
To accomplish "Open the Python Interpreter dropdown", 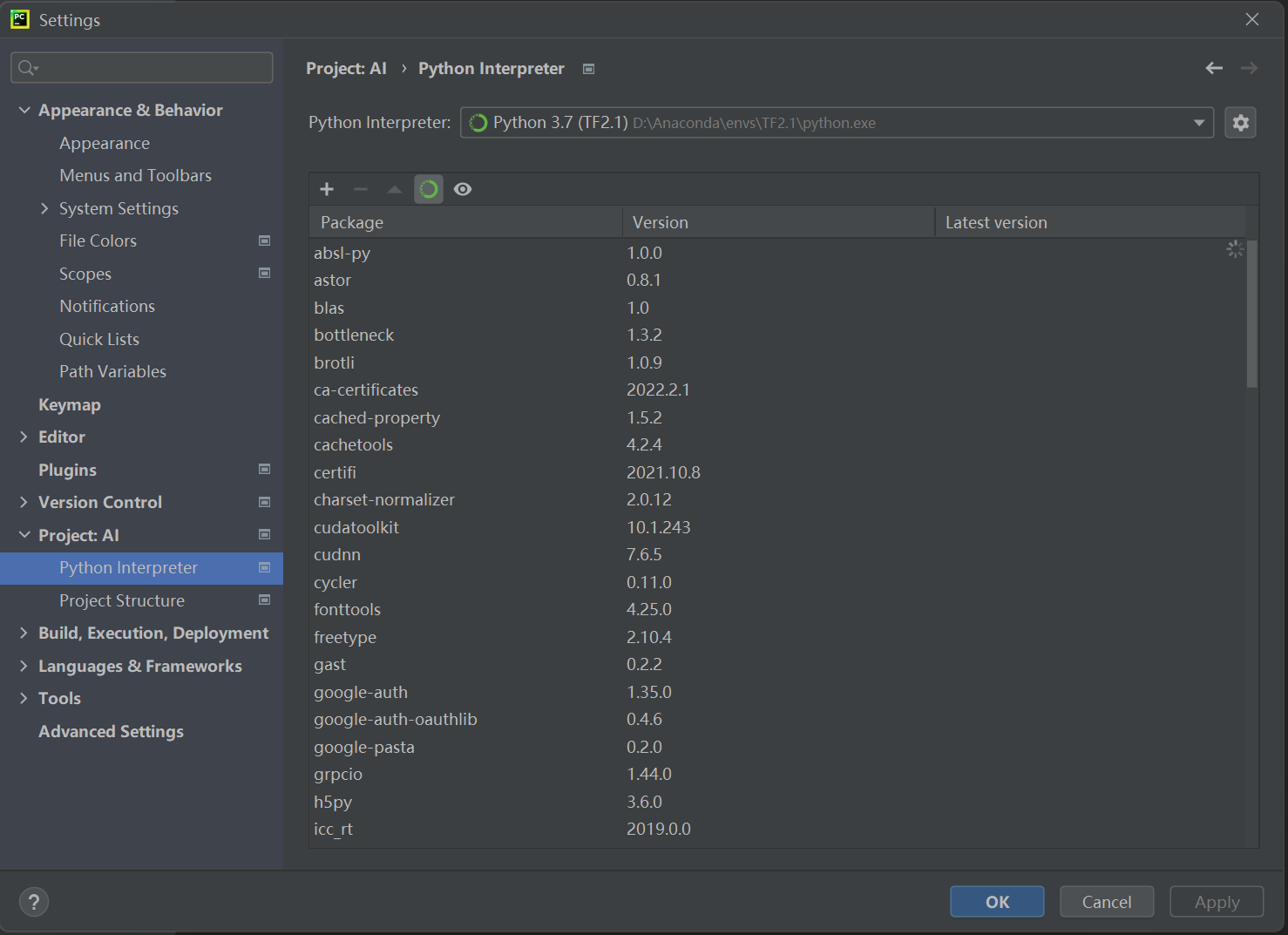I will 837,123.
